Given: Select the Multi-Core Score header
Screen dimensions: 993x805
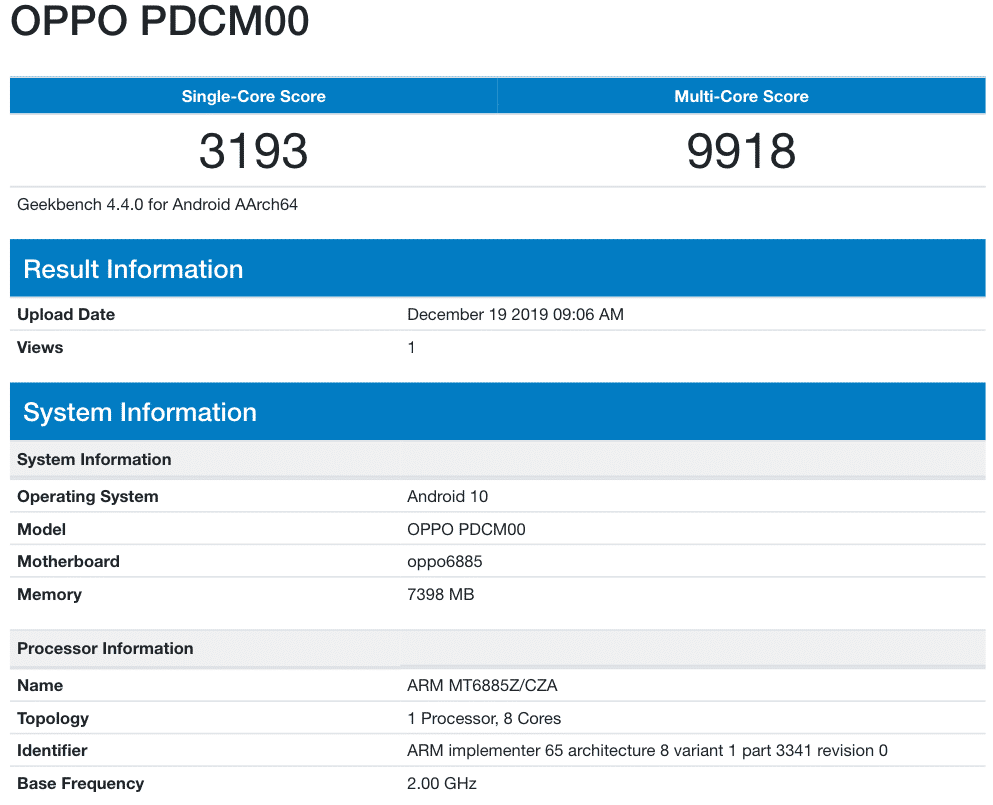Looking at the screenshot, I should [x=741, y=97].
